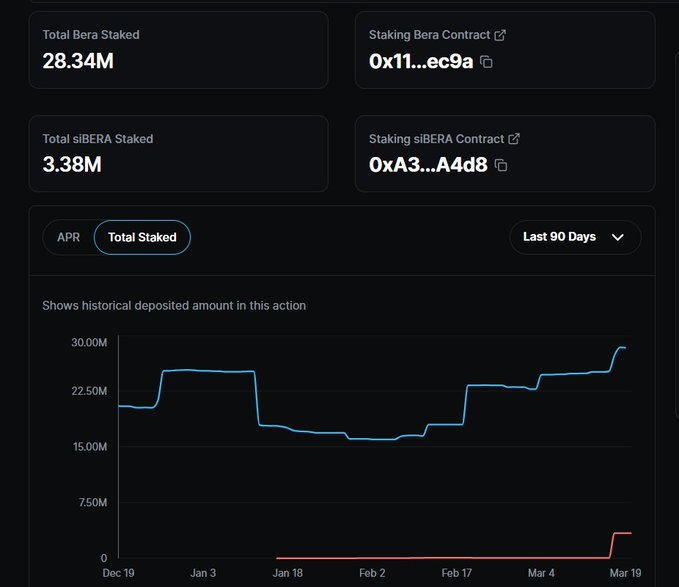The width and height of the screenshot is (679, 587).
Task: Click the 0xA3...A4d8 address text
Action: [428, 165]
